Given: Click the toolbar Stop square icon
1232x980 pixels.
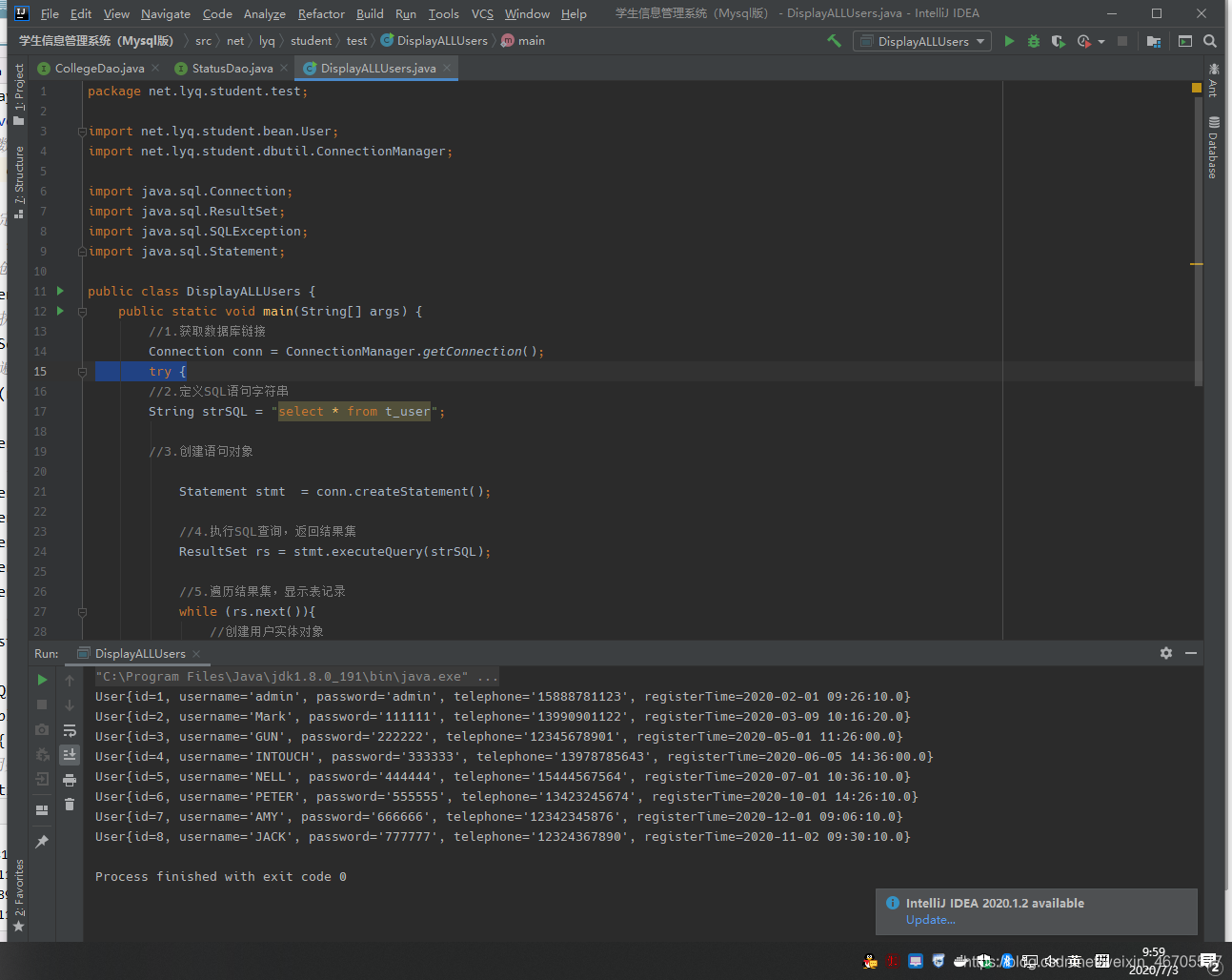Looking at the screenshot, I should (1122, 41).
